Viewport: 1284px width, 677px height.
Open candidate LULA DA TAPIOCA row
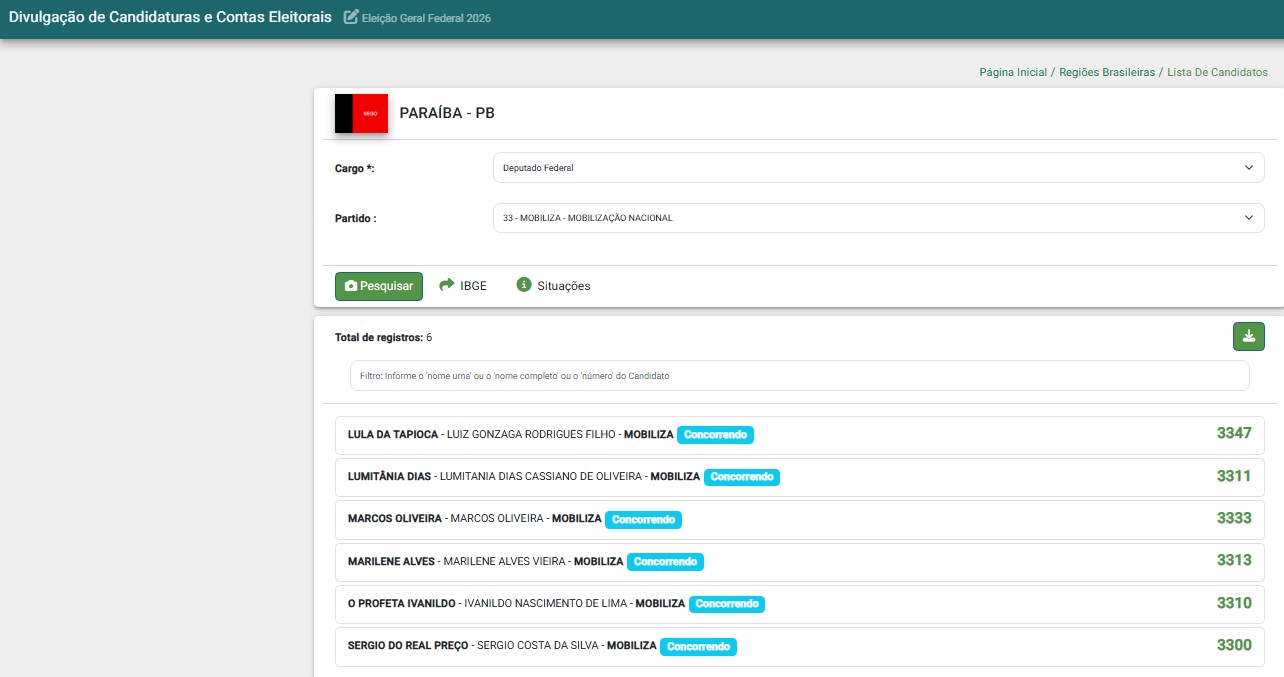799,435
